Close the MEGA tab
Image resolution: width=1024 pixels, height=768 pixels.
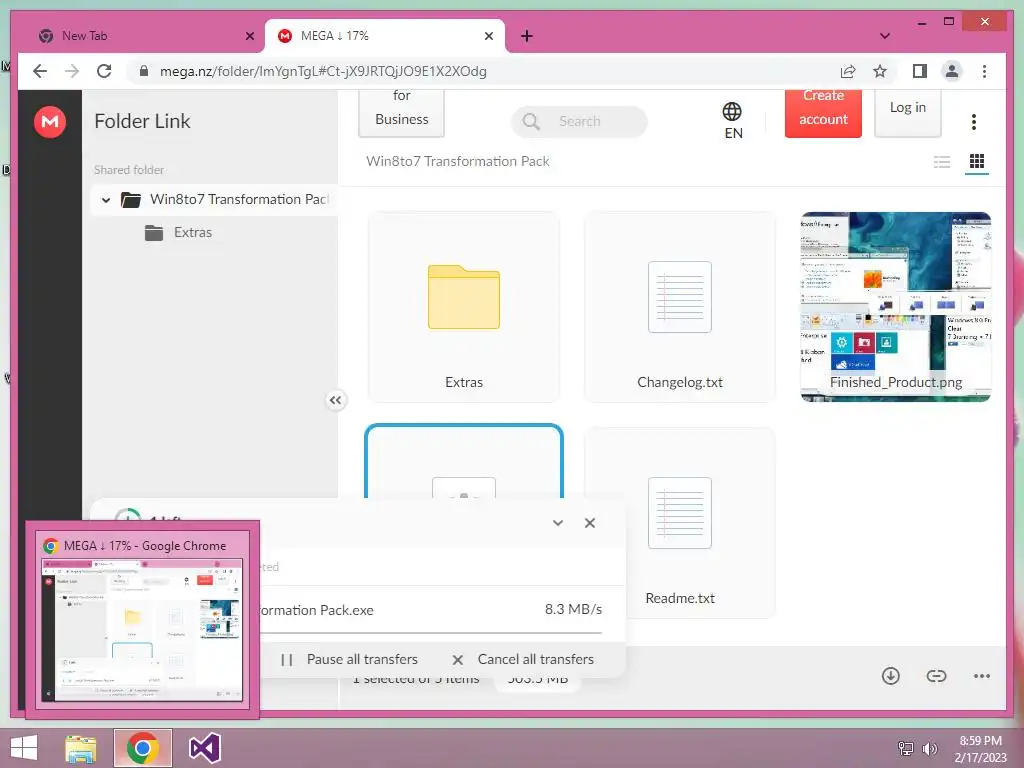[x=488, y=36]
